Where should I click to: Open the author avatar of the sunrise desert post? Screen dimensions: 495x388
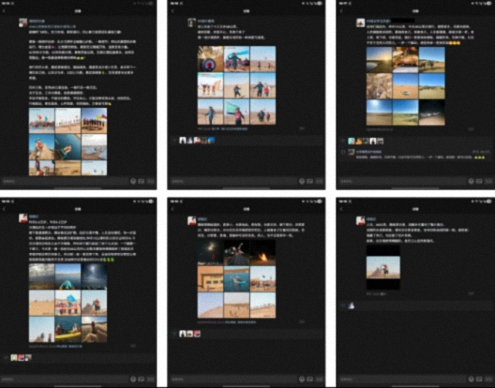pyautogui.click(x=360, y=23)
